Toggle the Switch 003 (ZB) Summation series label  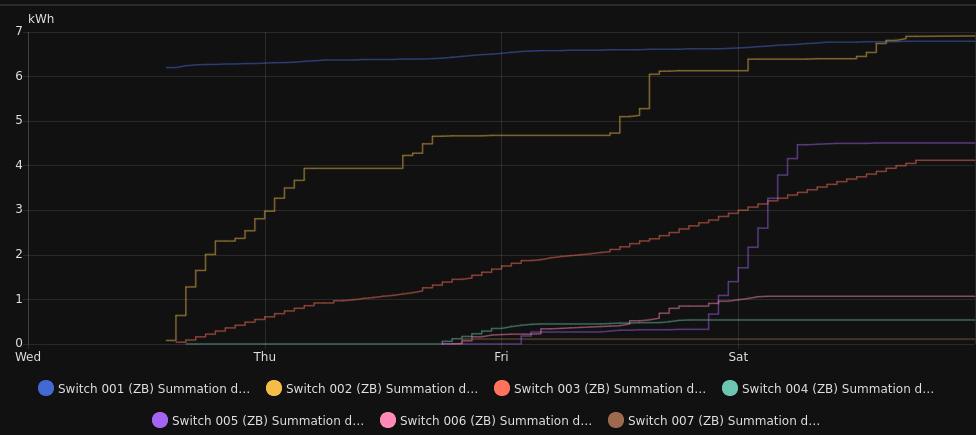coord(610,389)
